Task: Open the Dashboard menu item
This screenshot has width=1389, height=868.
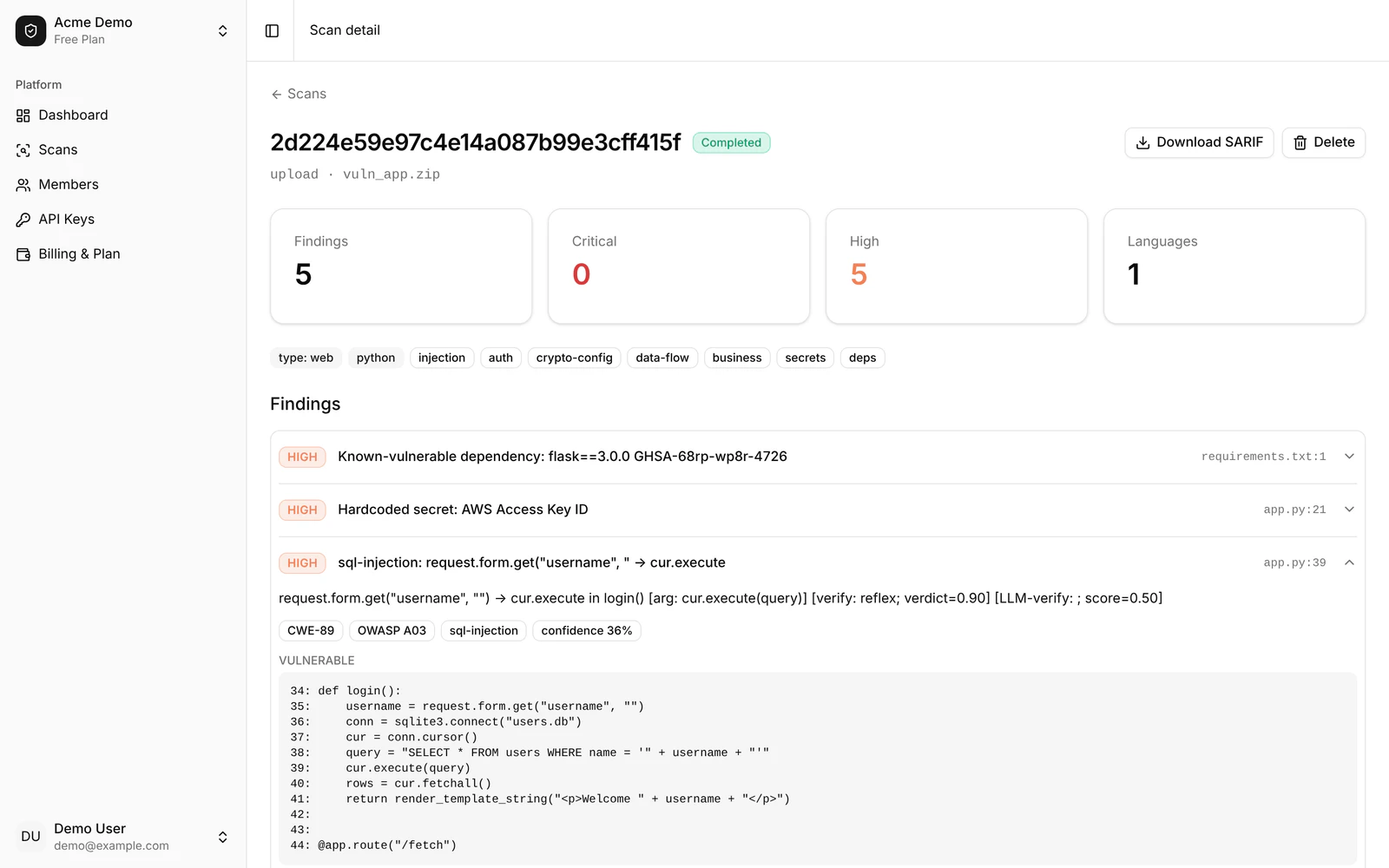Action: pos(123,115)
